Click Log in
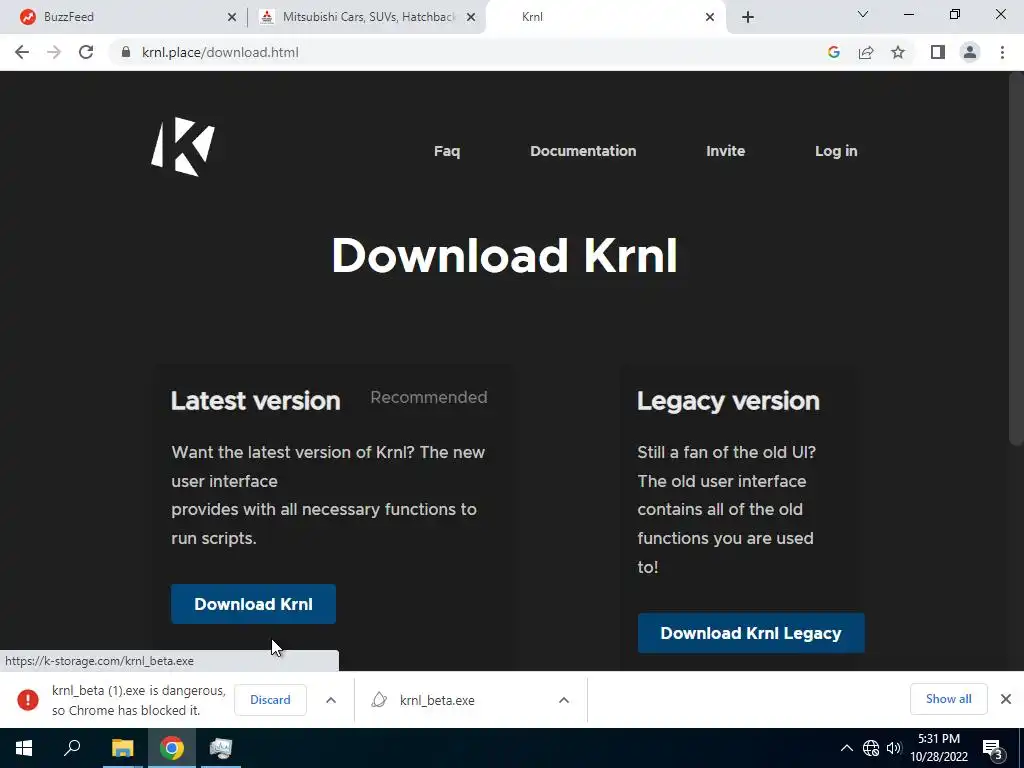The width and height of the screenshot is (1024, 768). pyautogui.click(x=836, y=151)
